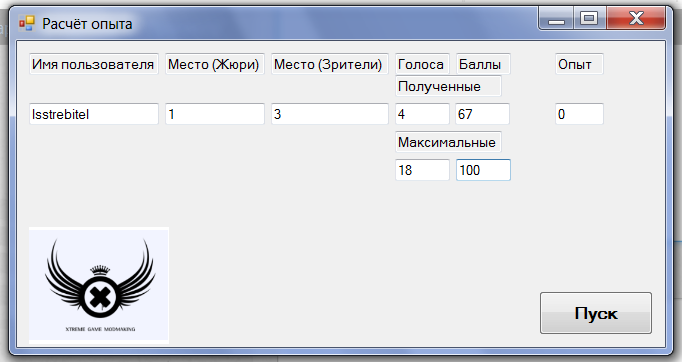This screenshot has width=682, height=362.
Task: Click the Место (Жюри) label
Action: tap(215, 64)
